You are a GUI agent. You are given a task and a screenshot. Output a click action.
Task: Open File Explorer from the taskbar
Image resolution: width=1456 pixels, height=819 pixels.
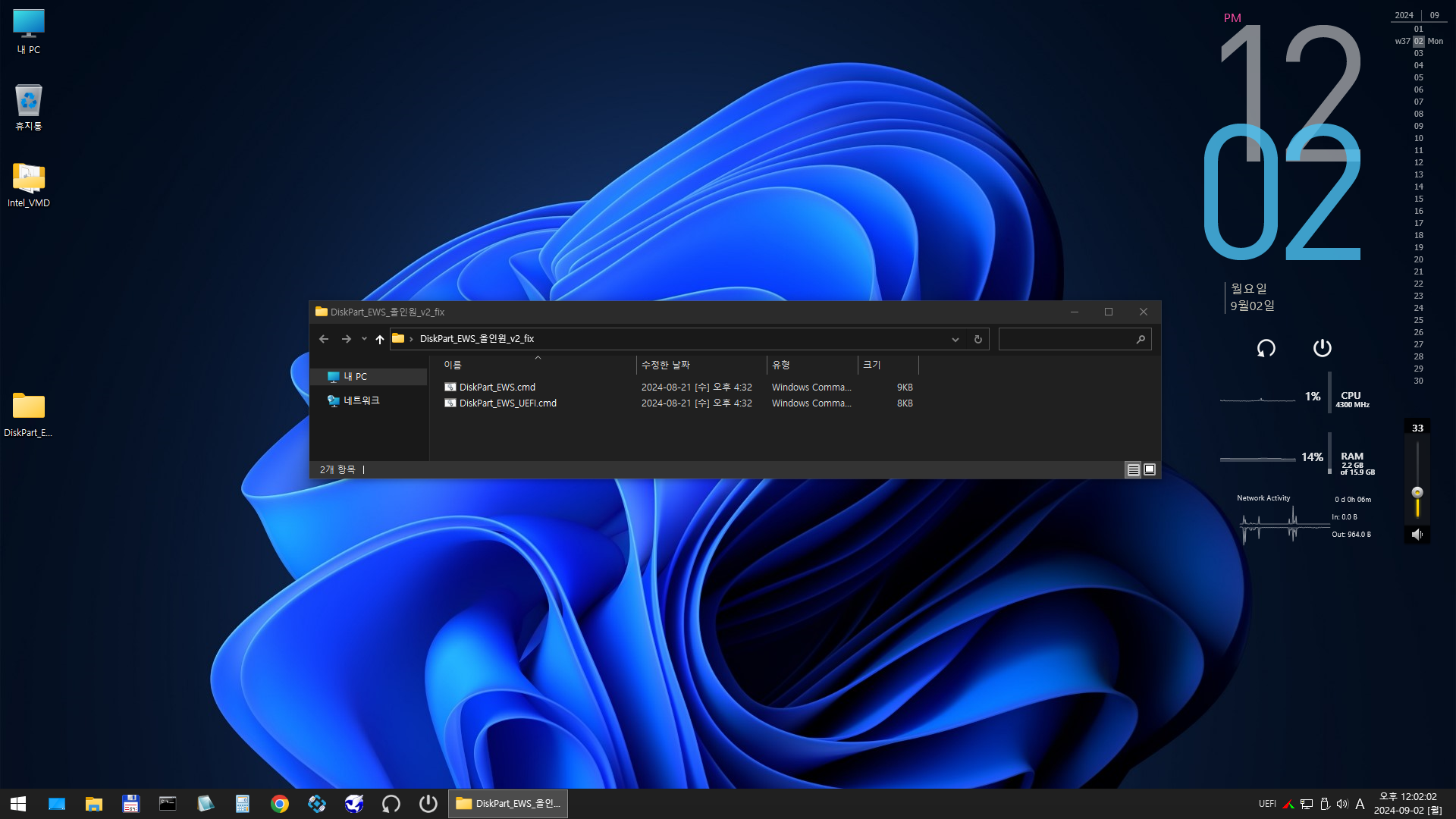click(x=94, y=804)
